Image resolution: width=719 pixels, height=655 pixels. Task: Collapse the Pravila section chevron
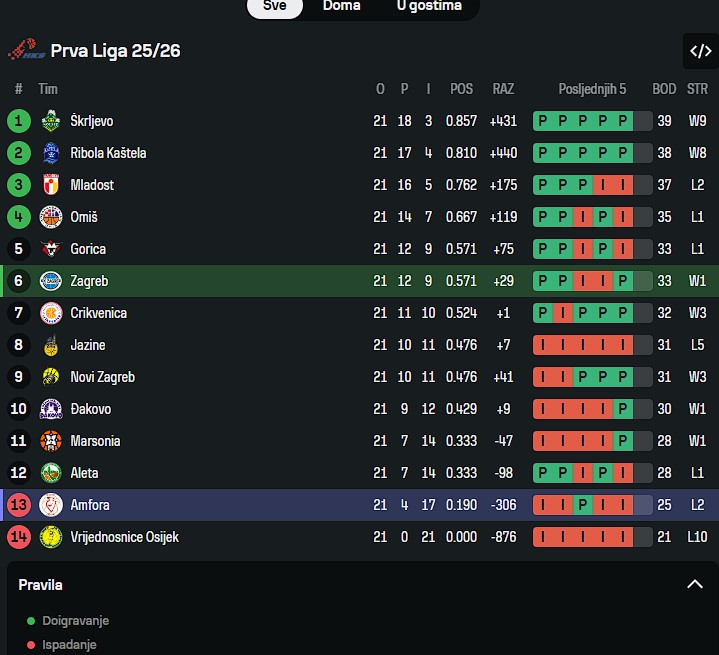(x=695, y=584)
